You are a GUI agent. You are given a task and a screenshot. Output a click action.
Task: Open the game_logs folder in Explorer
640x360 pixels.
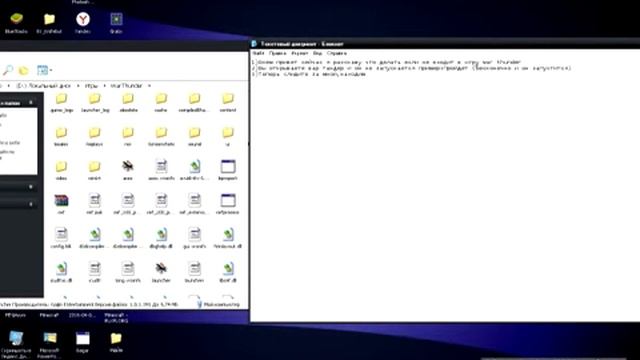[x=61, y=102]
